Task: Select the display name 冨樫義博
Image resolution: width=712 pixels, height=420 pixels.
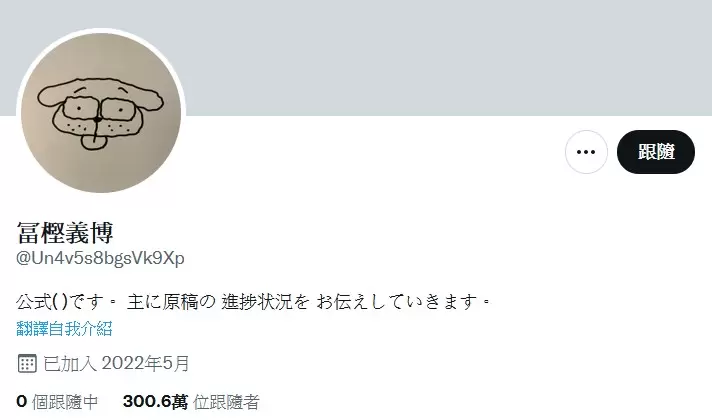Action: (x=64, y=232)
